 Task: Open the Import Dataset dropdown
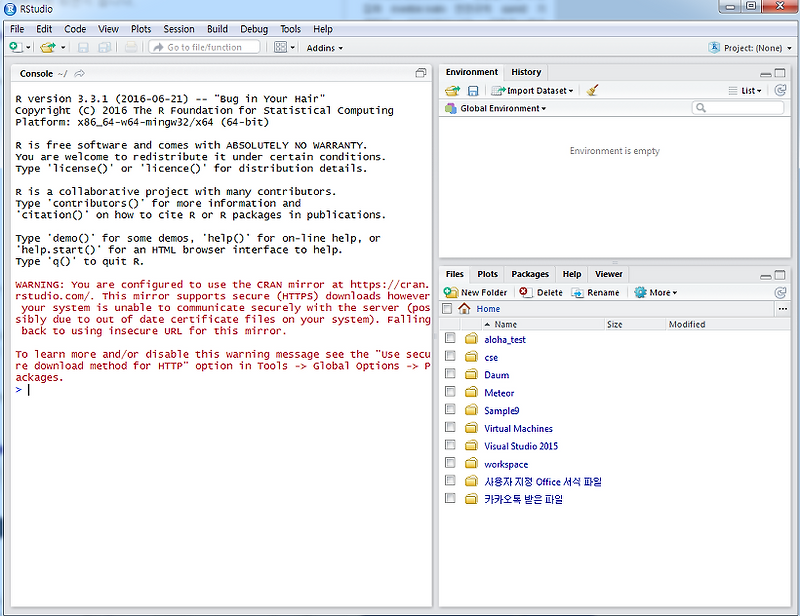pos(532,91)
